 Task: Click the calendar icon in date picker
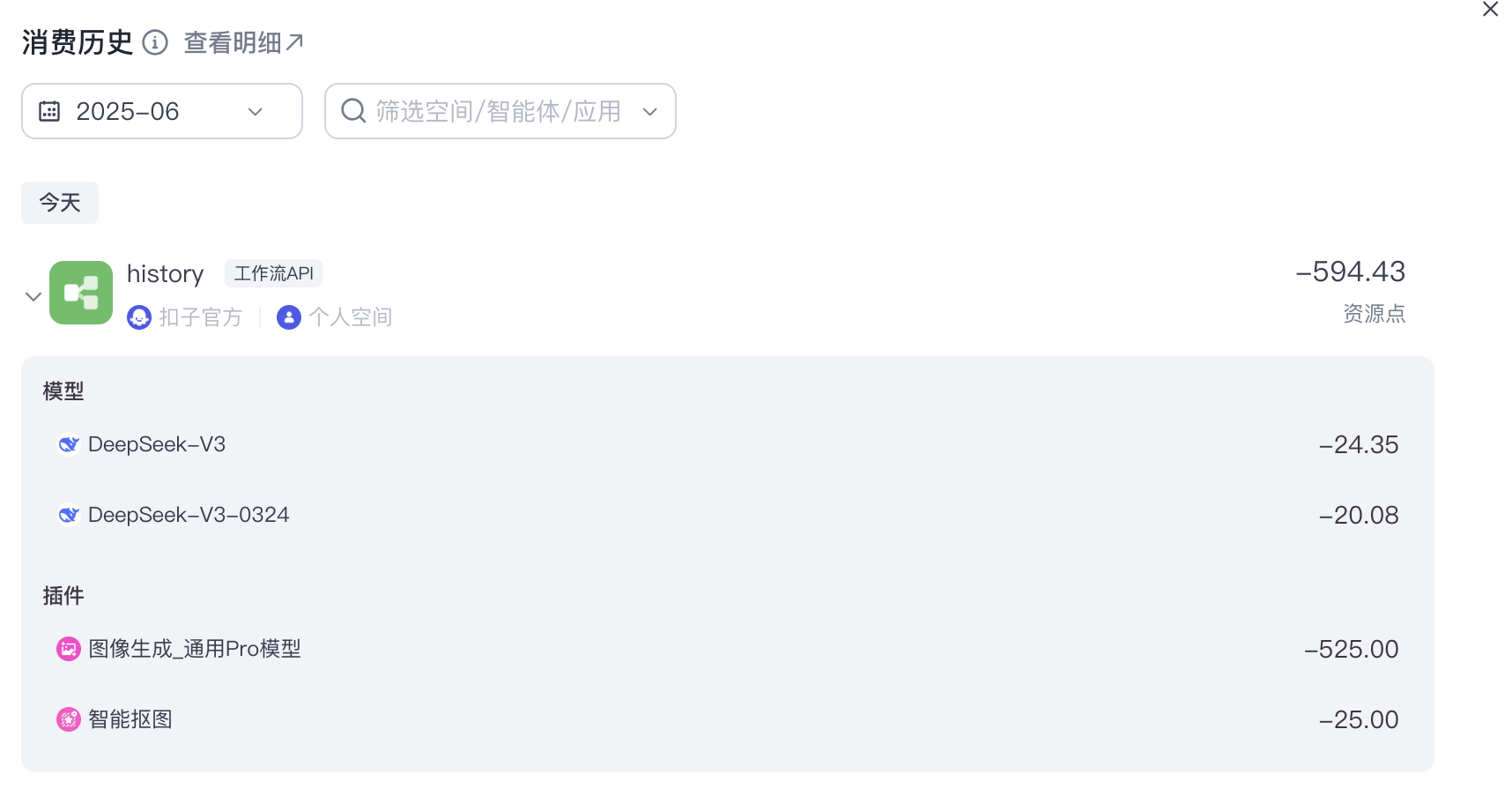coord(49,111)
